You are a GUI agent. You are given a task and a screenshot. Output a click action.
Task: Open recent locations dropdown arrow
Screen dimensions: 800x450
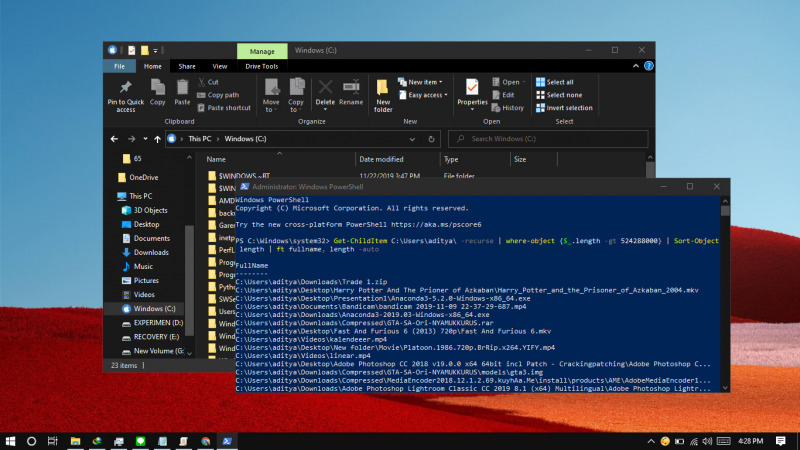145,139
